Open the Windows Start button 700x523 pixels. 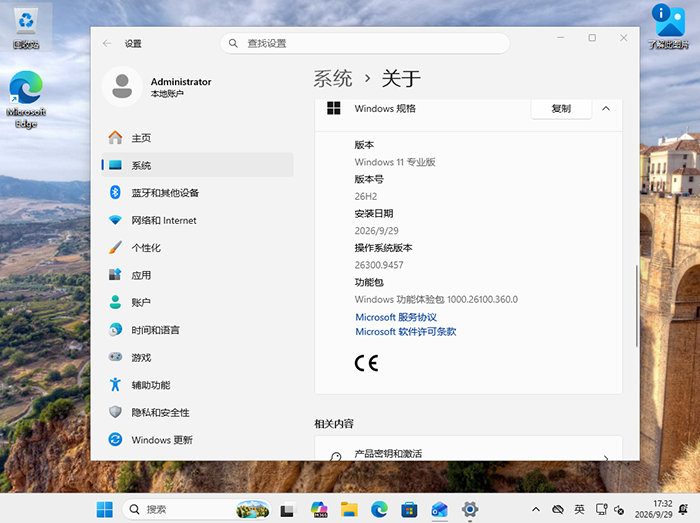[104, 509]
